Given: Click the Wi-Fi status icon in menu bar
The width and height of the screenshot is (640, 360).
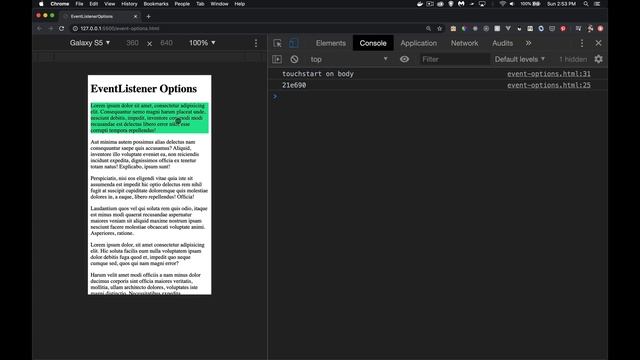Looking at the screenshot, I should point(502,4).
